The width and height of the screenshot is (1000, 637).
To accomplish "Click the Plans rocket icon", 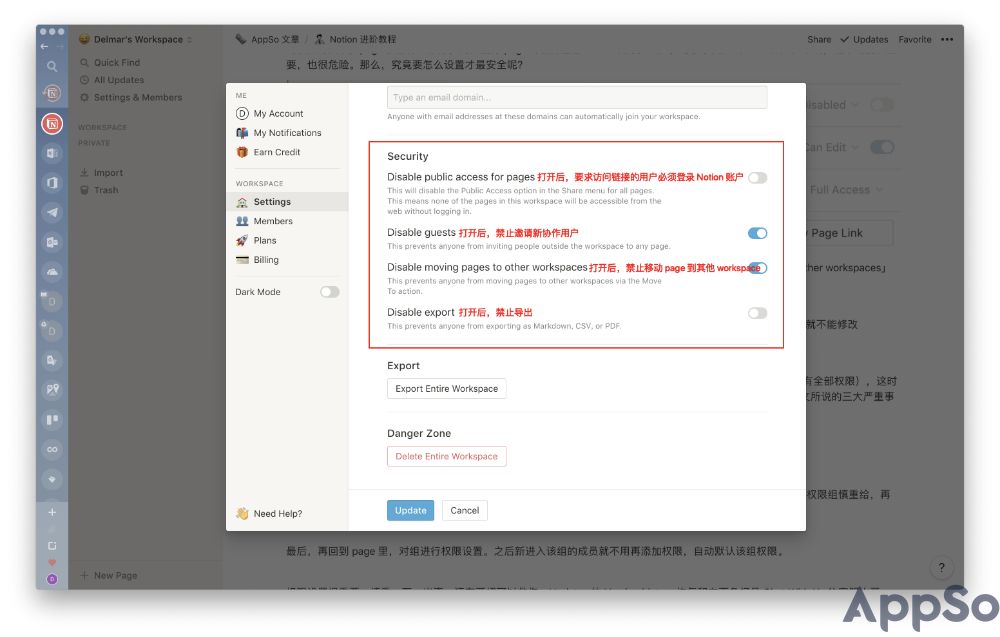I will click(242, 240).
